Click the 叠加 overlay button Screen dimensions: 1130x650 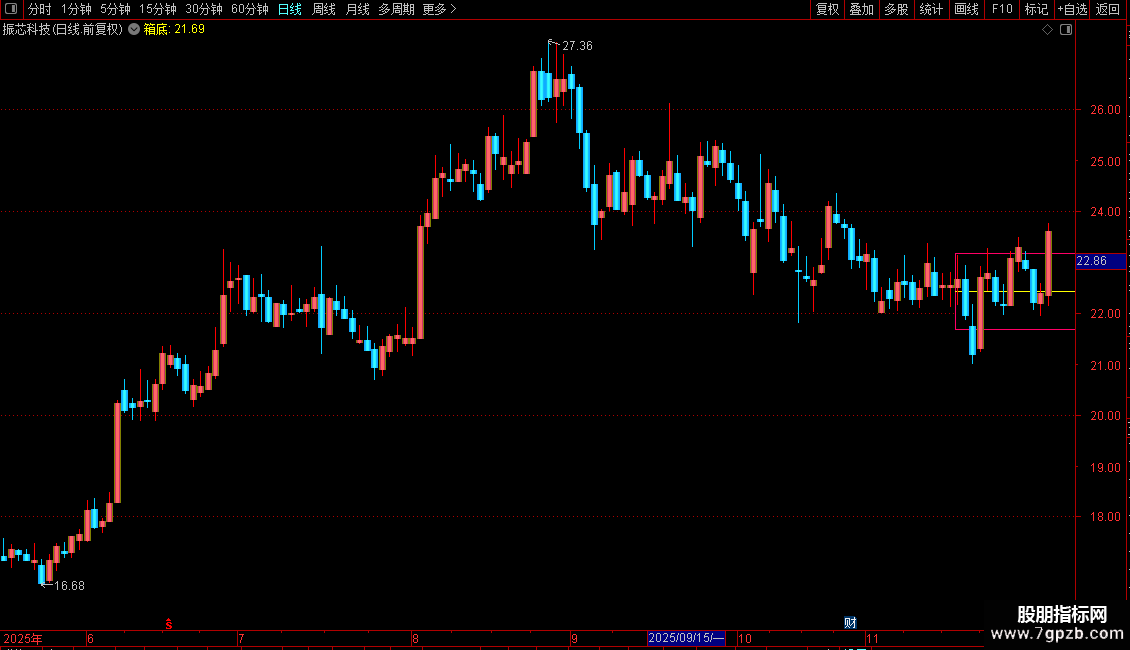[x=862, y=9]
